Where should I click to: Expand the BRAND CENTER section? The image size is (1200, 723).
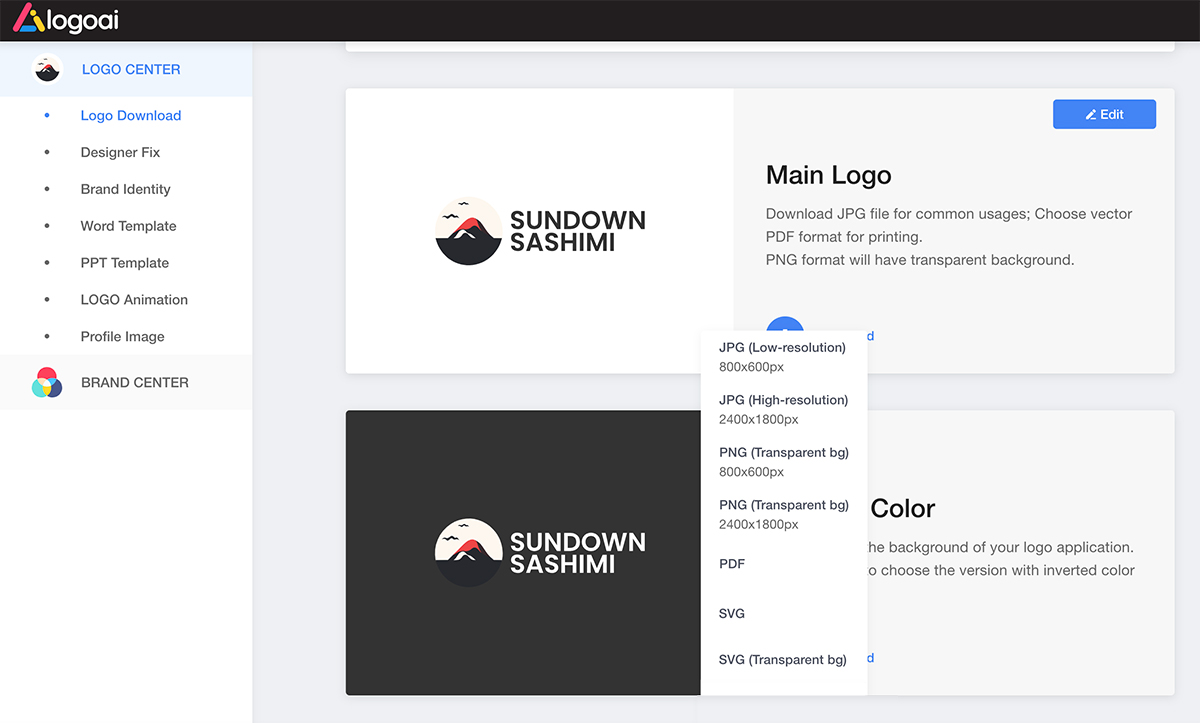pos(134,382)
